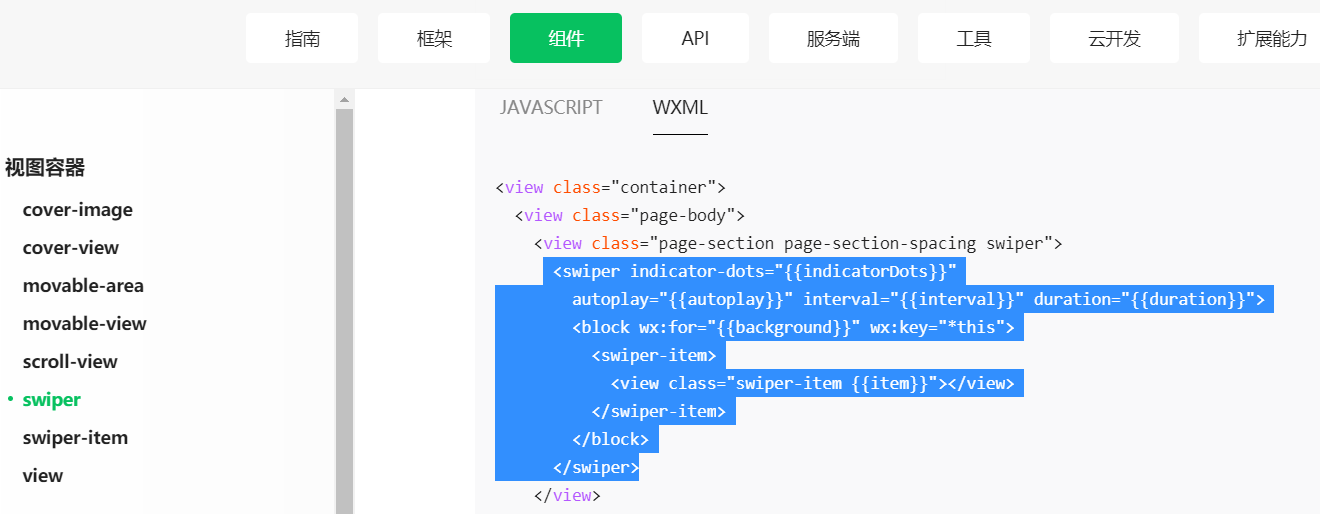This screenshot has width=1320, height=514.
Task: Open the 工具 navigation tab
Action: pyautogui.click(x=974, y=38)
